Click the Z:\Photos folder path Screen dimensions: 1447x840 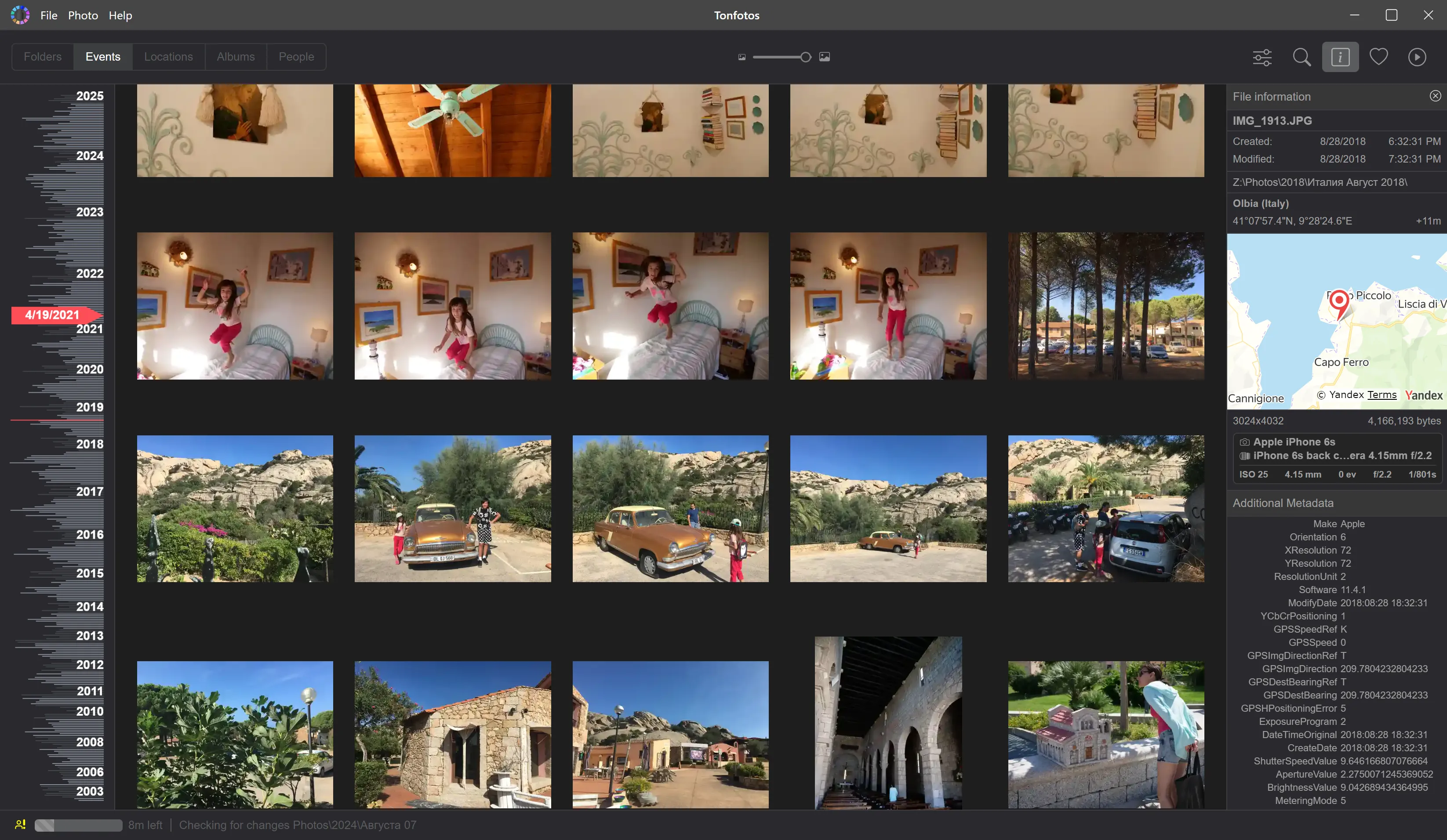pyautogui.click(x=1320, y=182)
